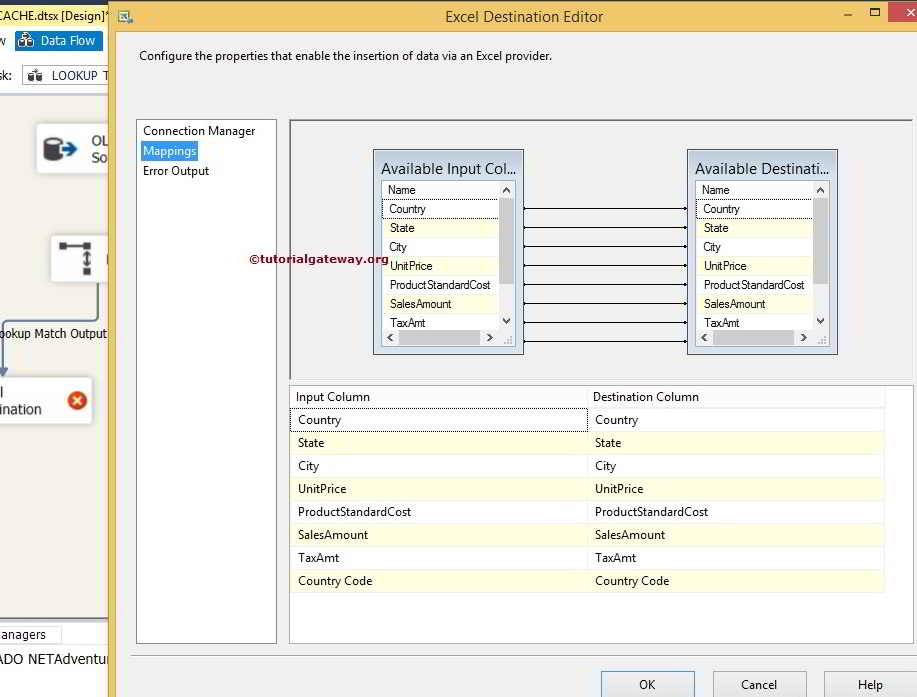Image resolution: width=917 pixels, height=697 pixels.
Task: Click the OLE DB Source component icon
Action: [61, 149]
